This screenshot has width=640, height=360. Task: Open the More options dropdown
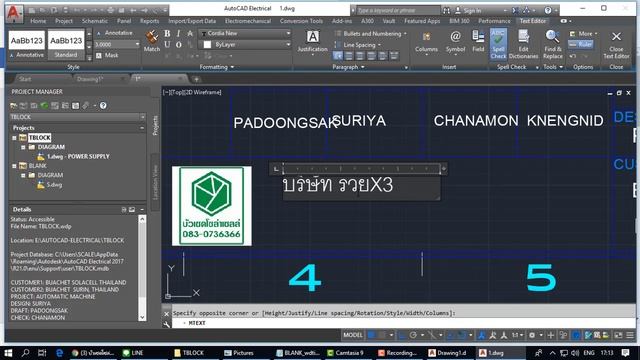(x=584, y=33)
